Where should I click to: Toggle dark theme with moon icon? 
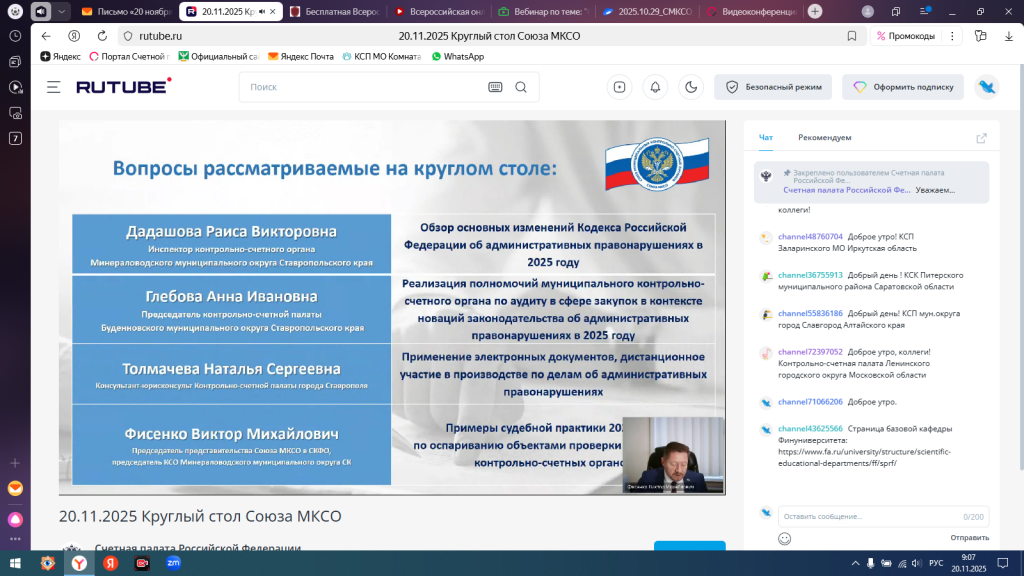690,87
